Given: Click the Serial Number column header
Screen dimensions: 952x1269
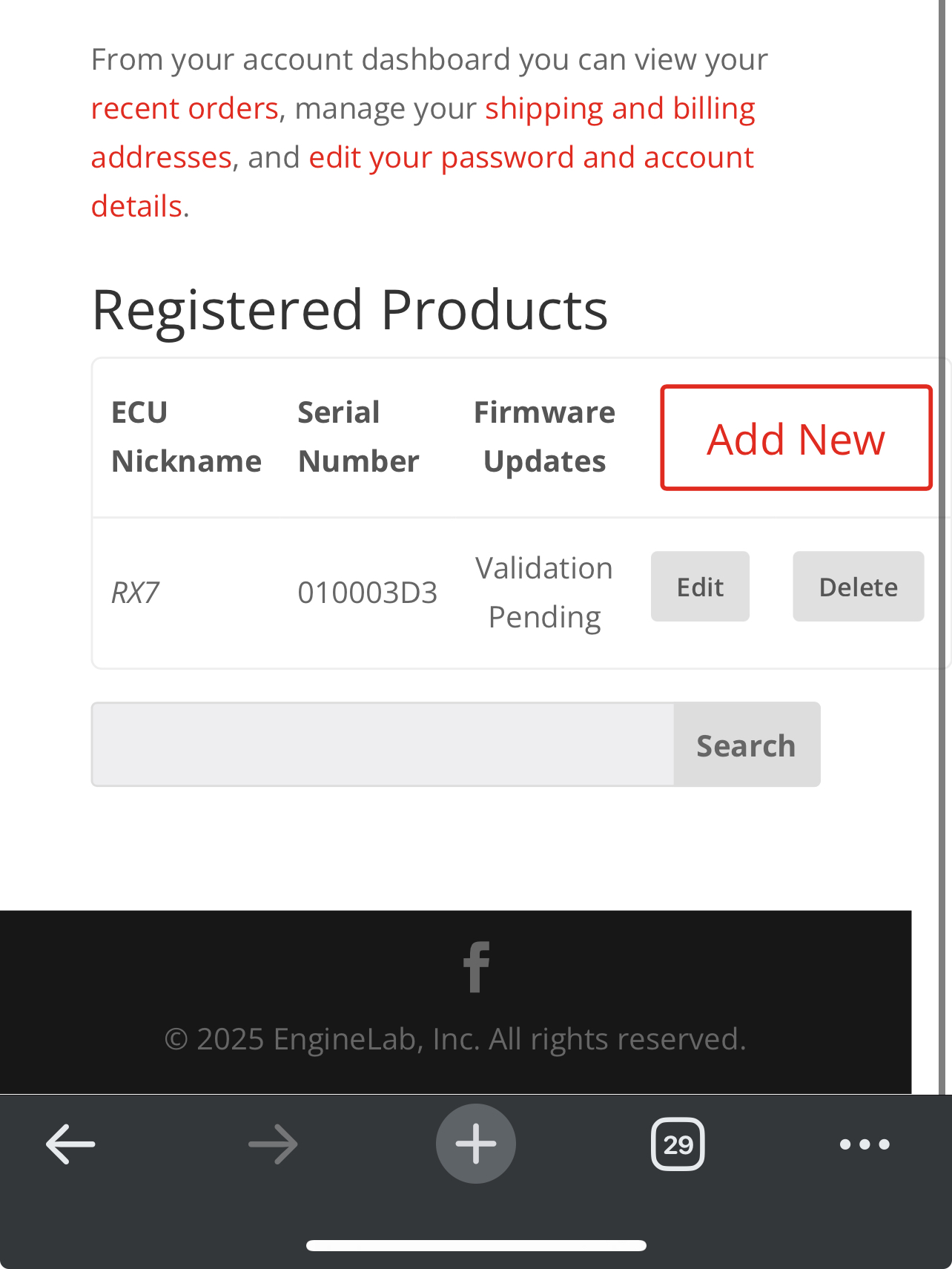Looking at the screenshot, I should coord(358,437).
